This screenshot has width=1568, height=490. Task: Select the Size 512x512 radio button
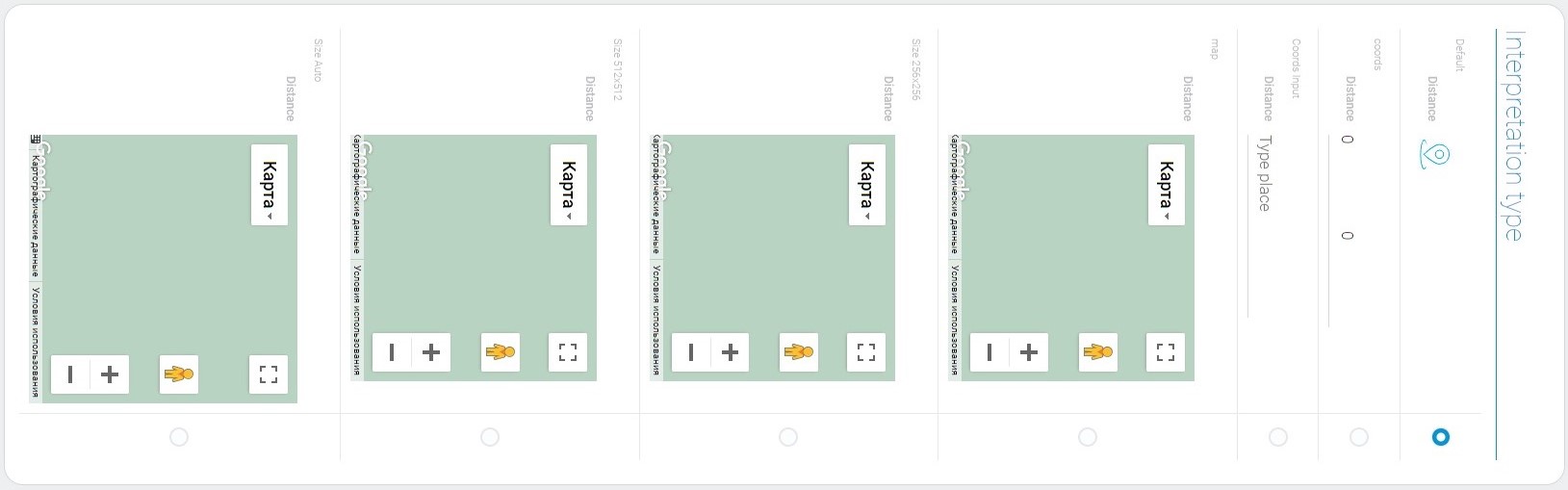click(490, 437)
